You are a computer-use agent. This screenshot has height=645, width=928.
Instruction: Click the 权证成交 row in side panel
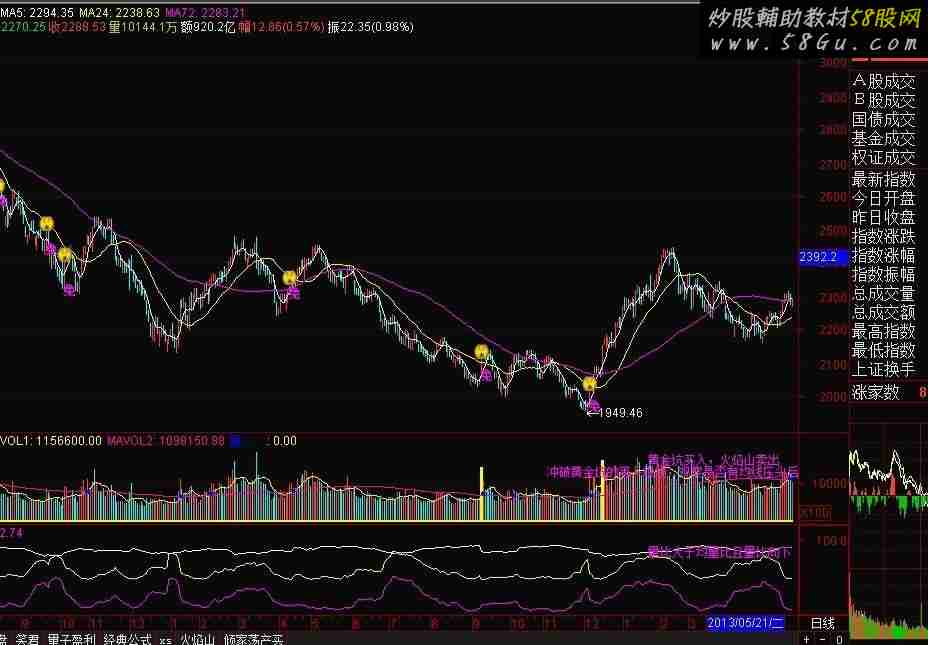pyautogui.click(x=884, y=157)
